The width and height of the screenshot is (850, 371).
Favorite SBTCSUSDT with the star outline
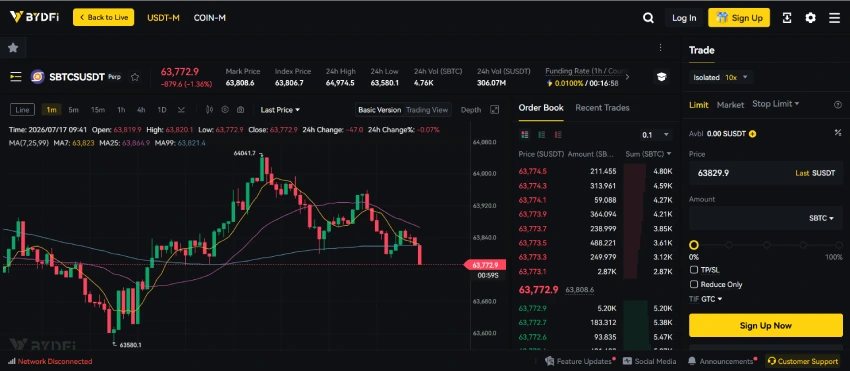[x=135, y=77]
